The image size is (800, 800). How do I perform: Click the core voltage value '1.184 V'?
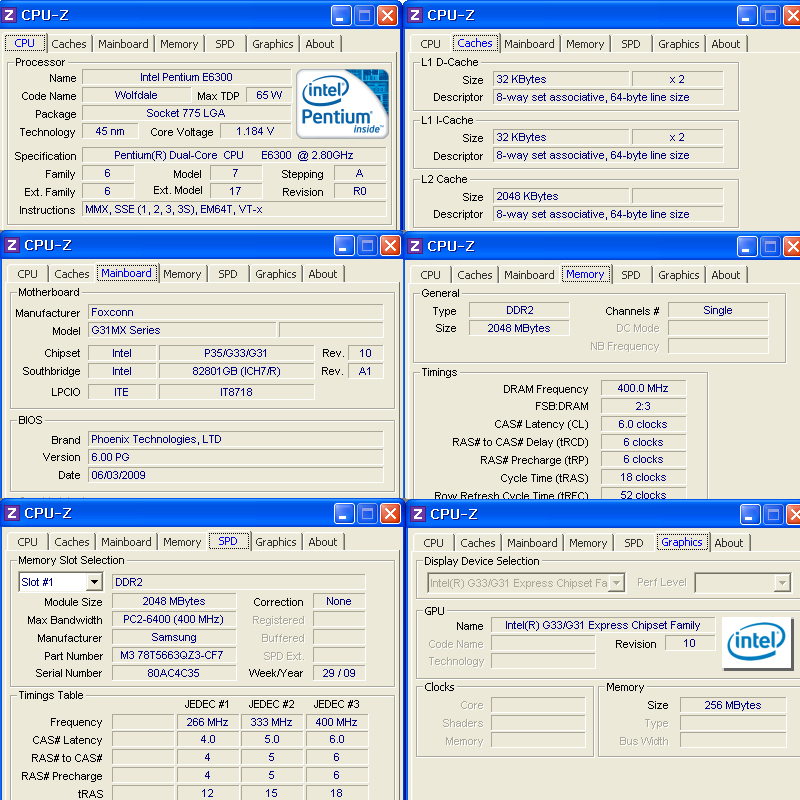[255, 131]
